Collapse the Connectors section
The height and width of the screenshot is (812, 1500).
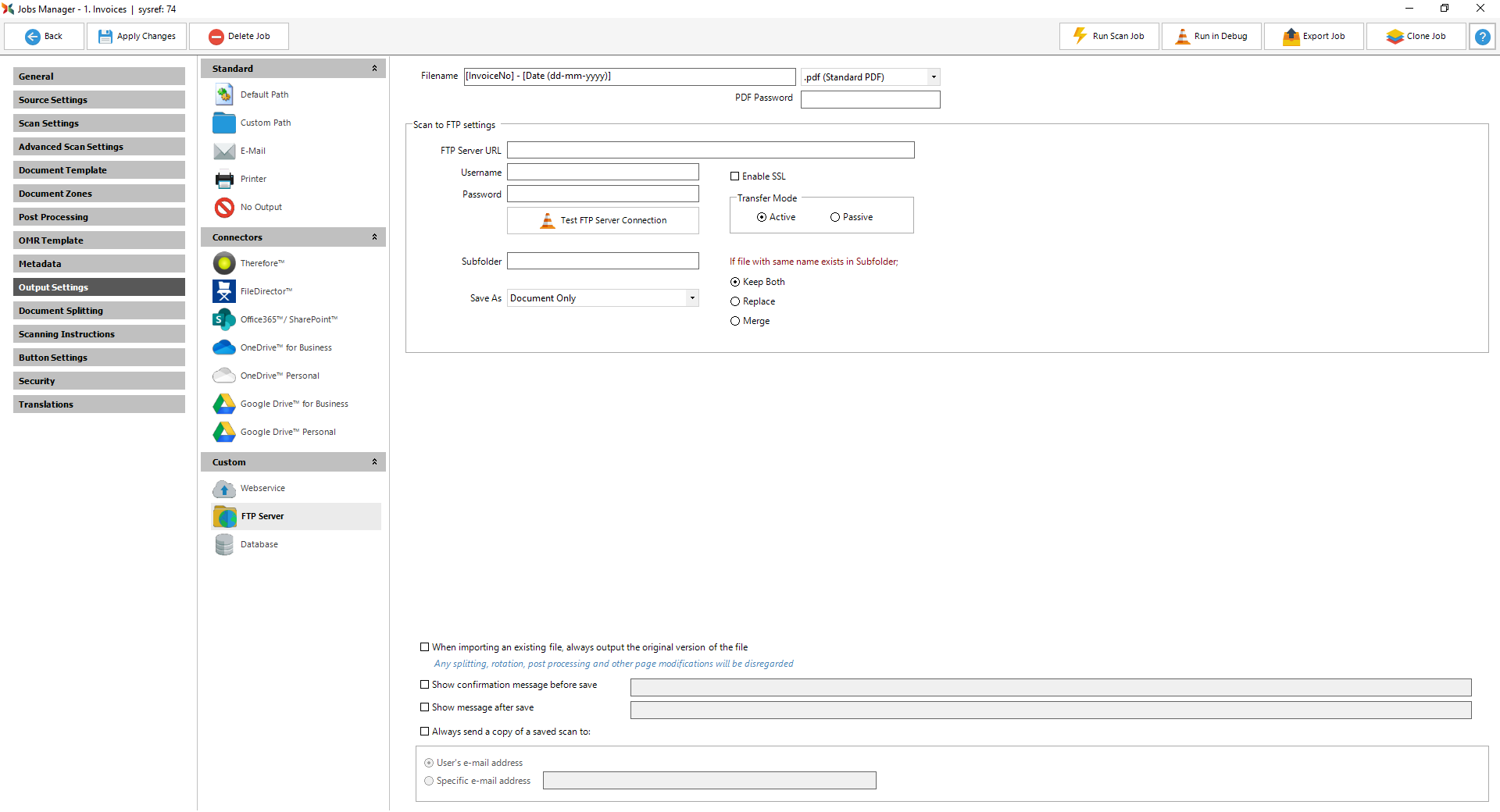(x=374, y=237)
